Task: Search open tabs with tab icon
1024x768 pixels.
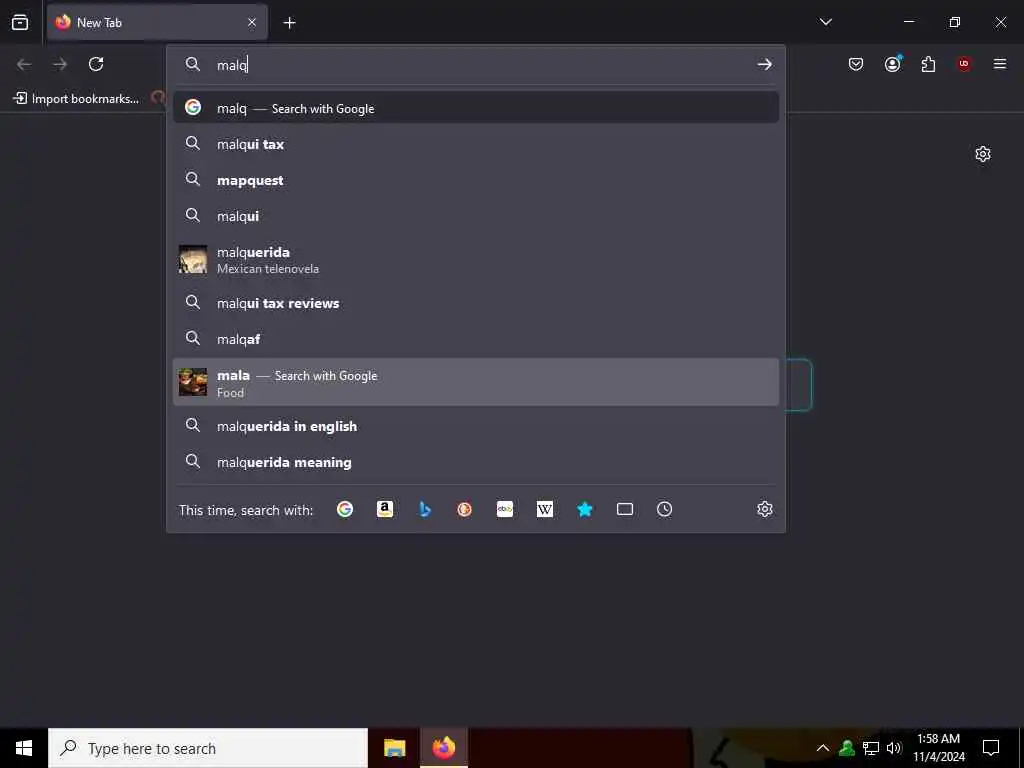Action: [x=625, y=509]
